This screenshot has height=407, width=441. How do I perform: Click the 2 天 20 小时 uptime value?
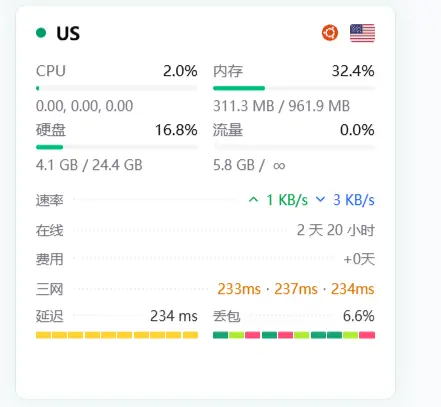click(x=336, y=230)
